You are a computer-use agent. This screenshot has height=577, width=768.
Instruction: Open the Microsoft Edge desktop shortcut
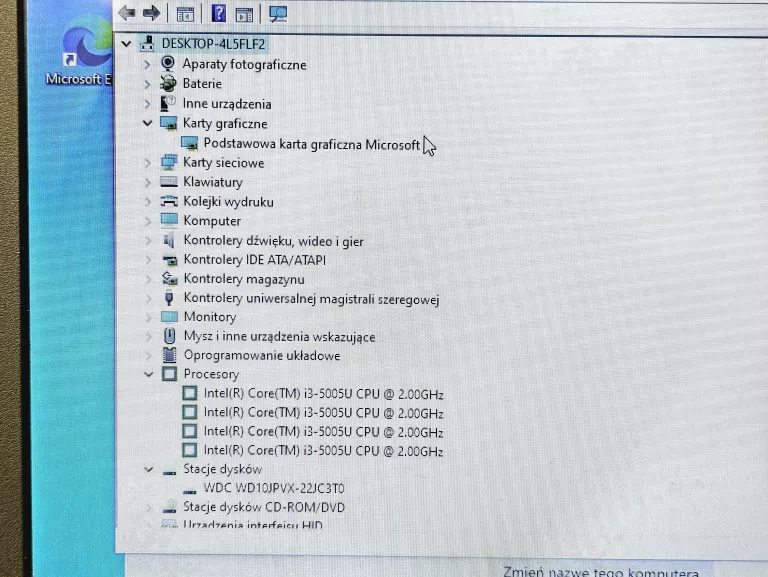tap(79, 55)
